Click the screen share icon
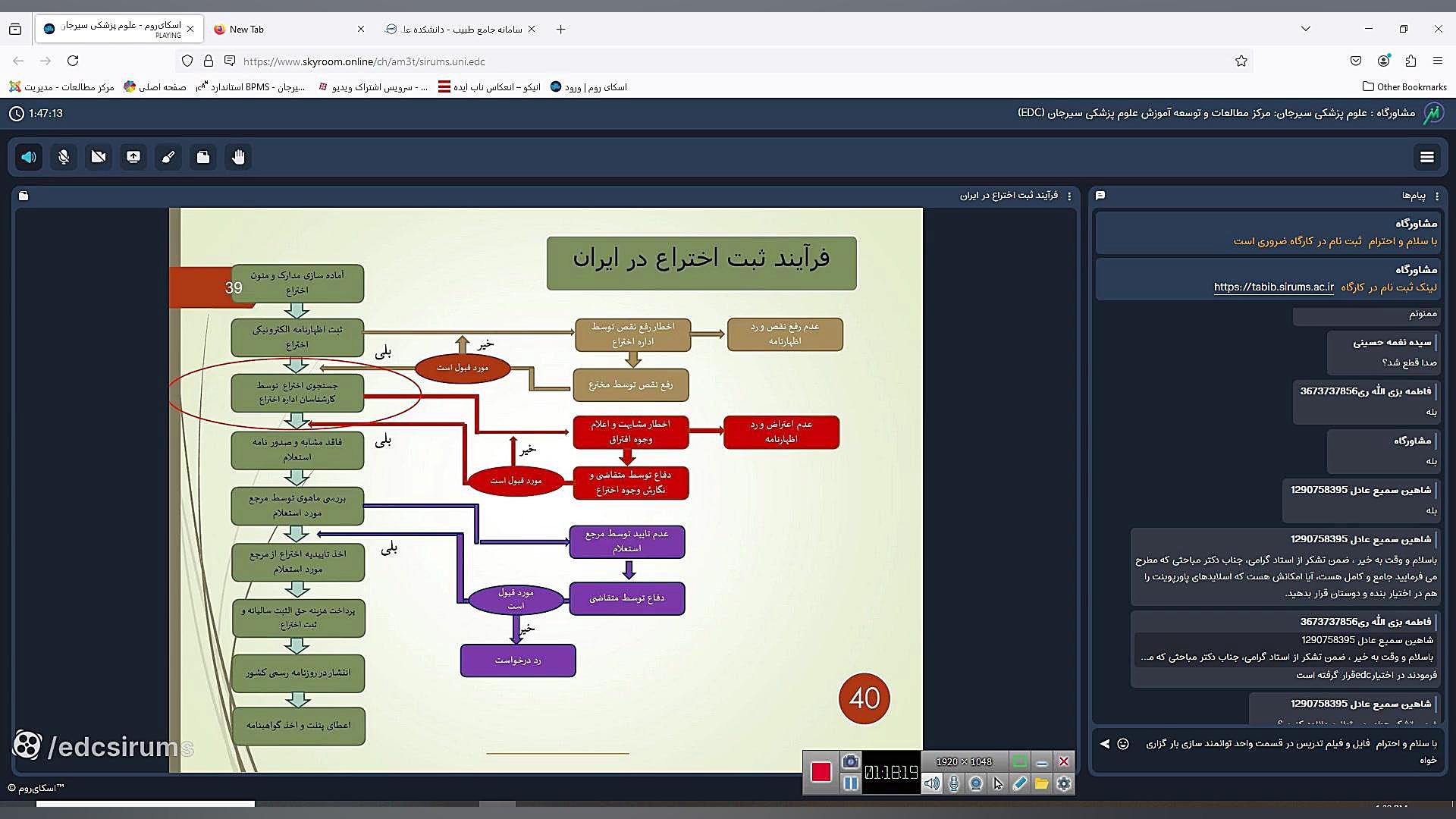Screen dimensions: 1456x819 point(133,157)
